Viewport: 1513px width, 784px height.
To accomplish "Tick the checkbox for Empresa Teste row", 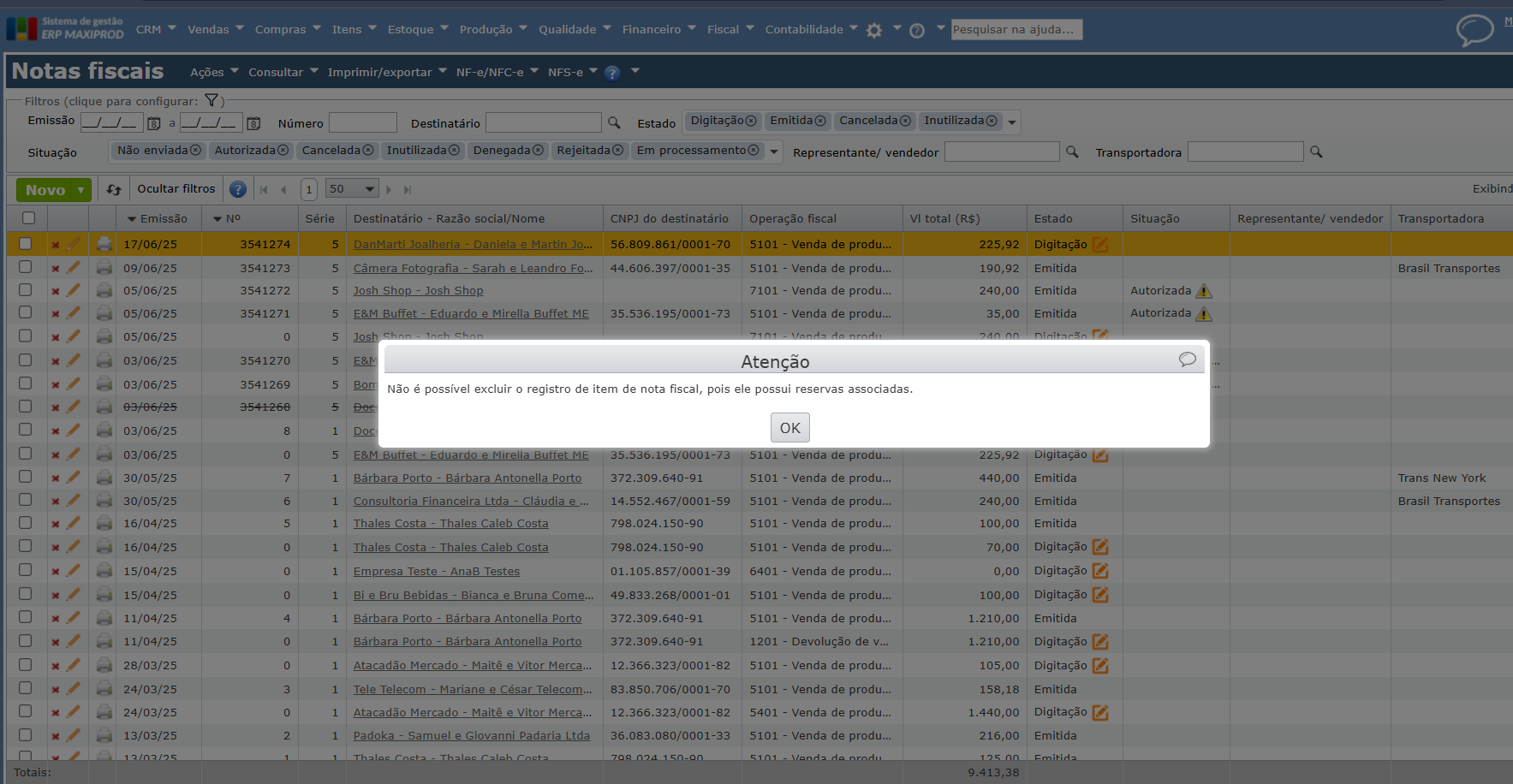I will pyautogui.click(x=26, y=570).
